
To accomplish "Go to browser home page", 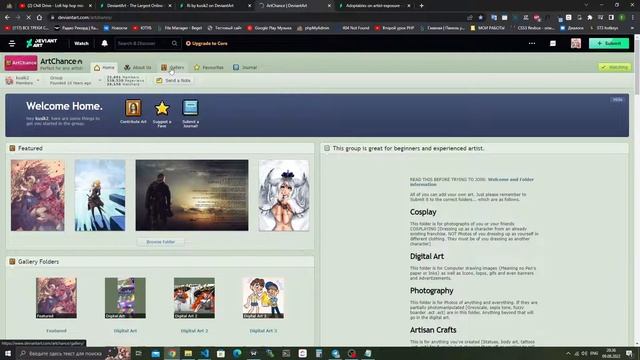I will (x=39, y=18).
